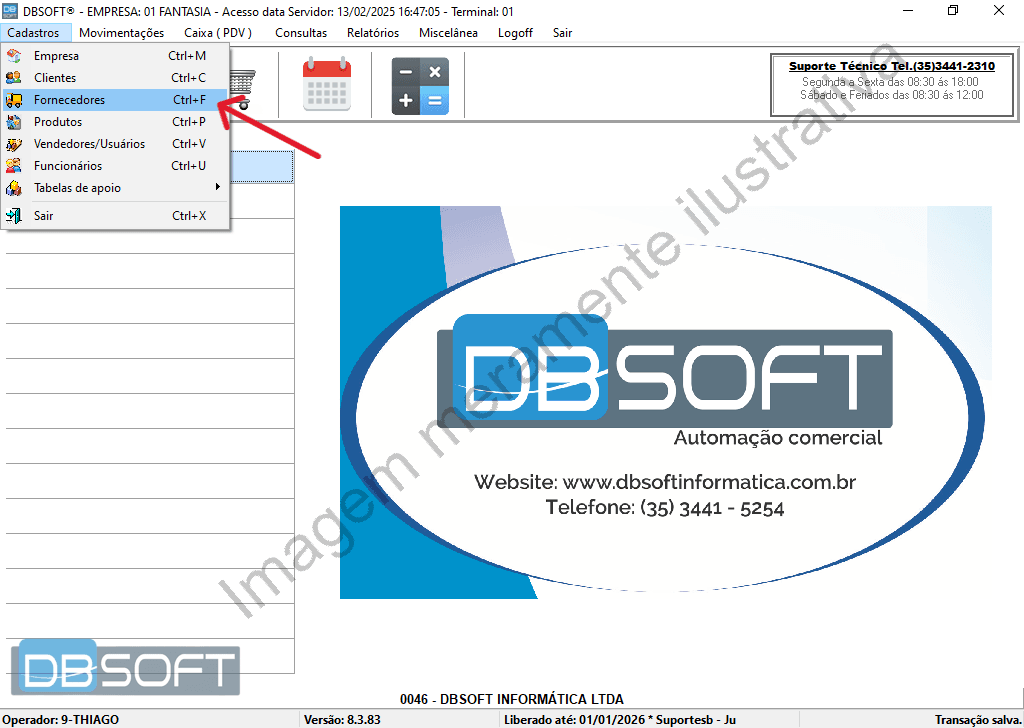
Task: Open the calendar toolbar icon
Action: 327,85
